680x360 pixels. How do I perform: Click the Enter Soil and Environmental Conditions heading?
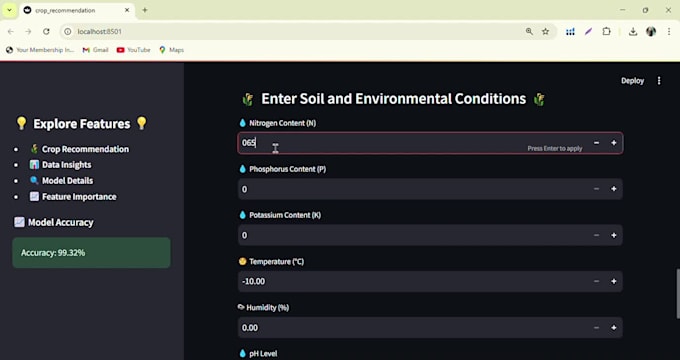(x=393, y=99)
